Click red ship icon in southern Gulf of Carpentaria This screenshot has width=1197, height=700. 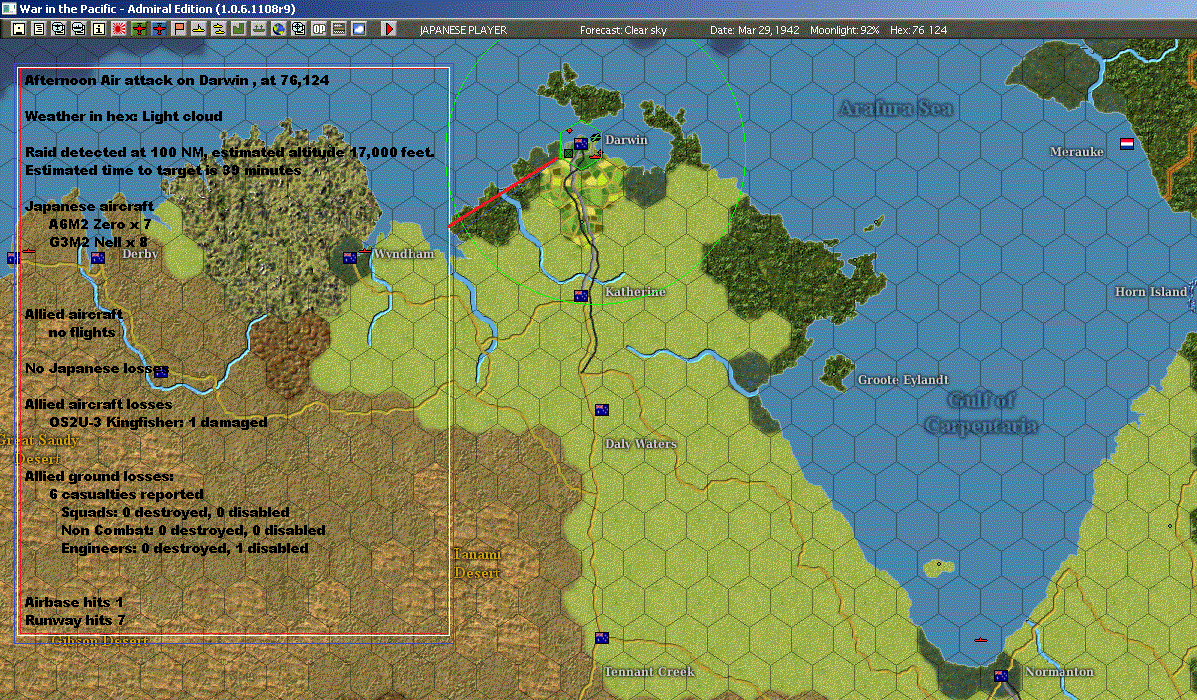click(x=981, y=639)
